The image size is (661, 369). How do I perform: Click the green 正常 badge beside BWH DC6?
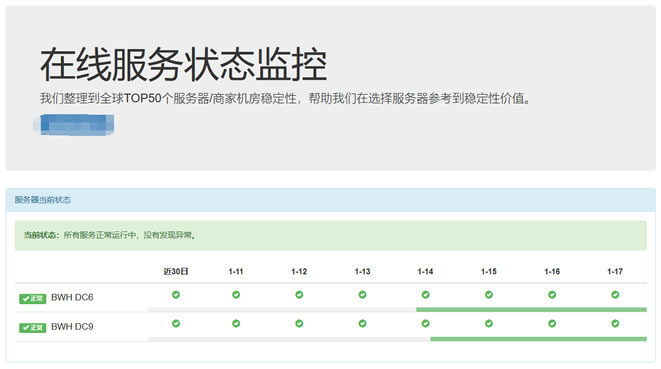pos(32,299)
